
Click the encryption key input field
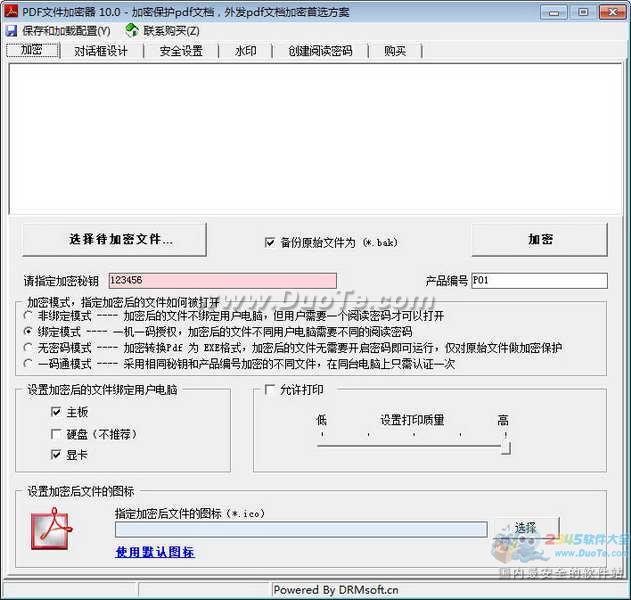tap(221, 281)
